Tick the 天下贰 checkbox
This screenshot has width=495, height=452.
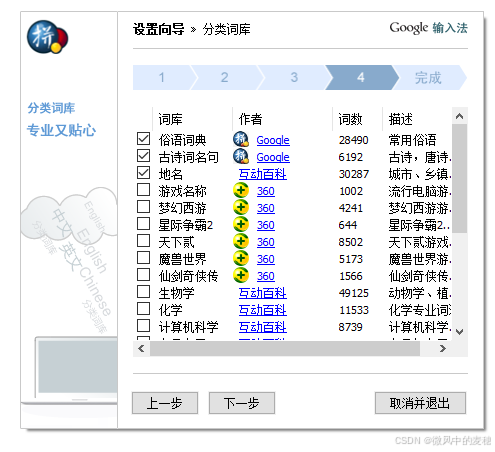[143, 241]
